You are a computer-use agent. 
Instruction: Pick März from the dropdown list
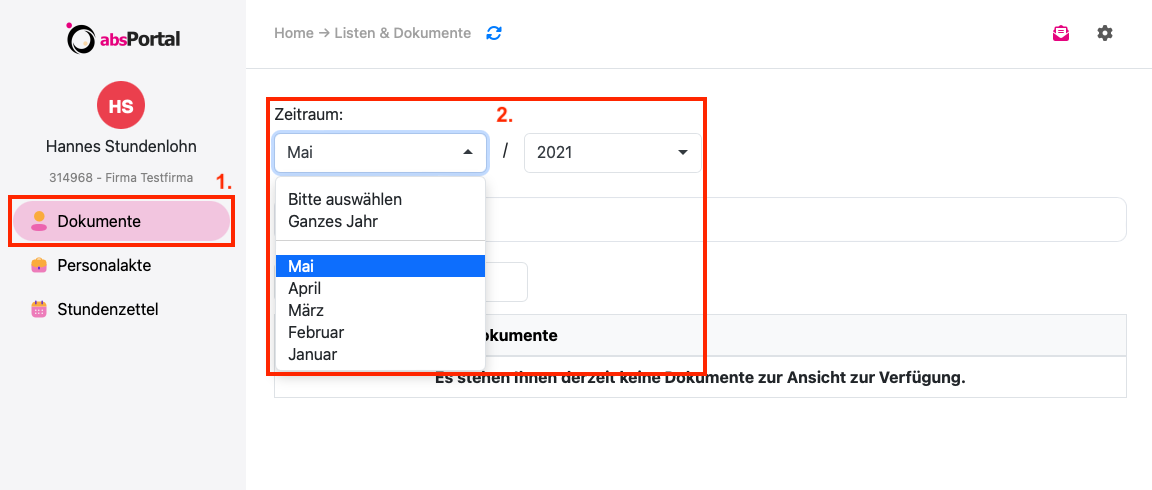pos(381,310)
